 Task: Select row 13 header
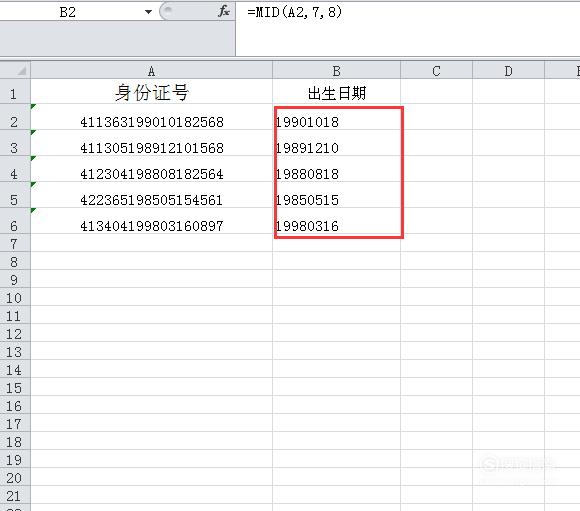(15, 351)
